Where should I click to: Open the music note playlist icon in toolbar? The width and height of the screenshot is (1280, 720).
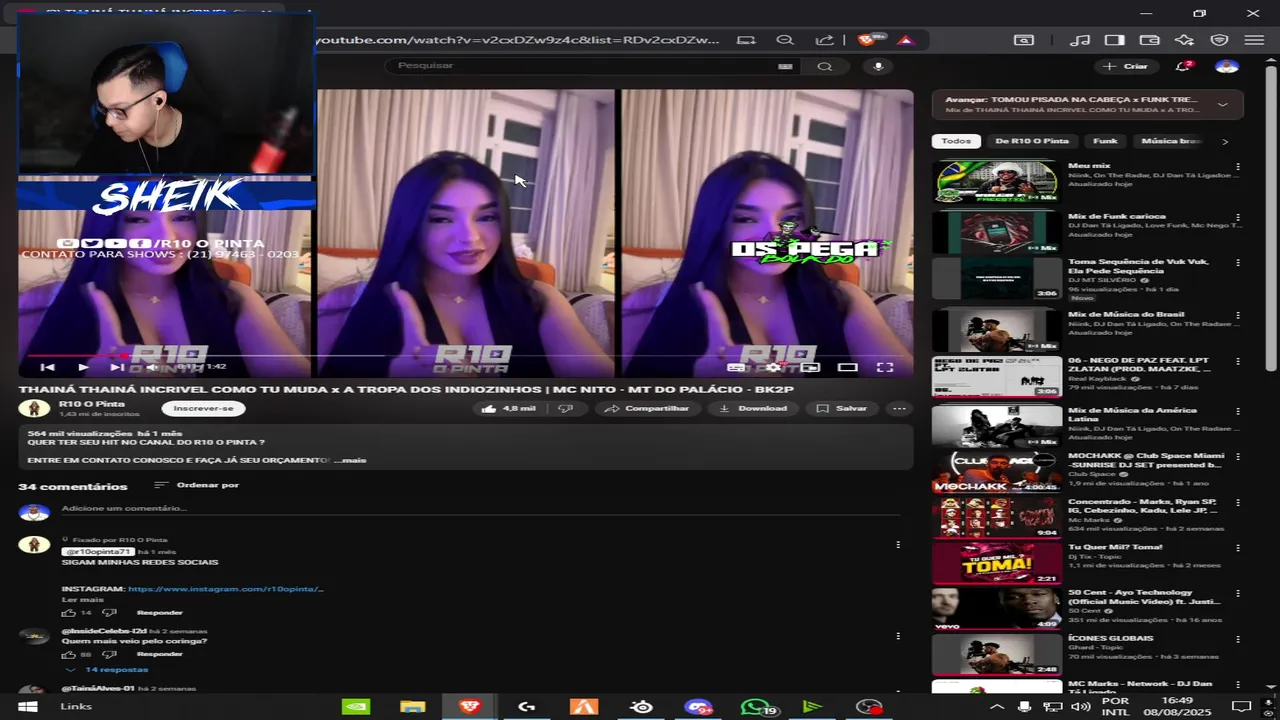click(x=1079, y=40)
